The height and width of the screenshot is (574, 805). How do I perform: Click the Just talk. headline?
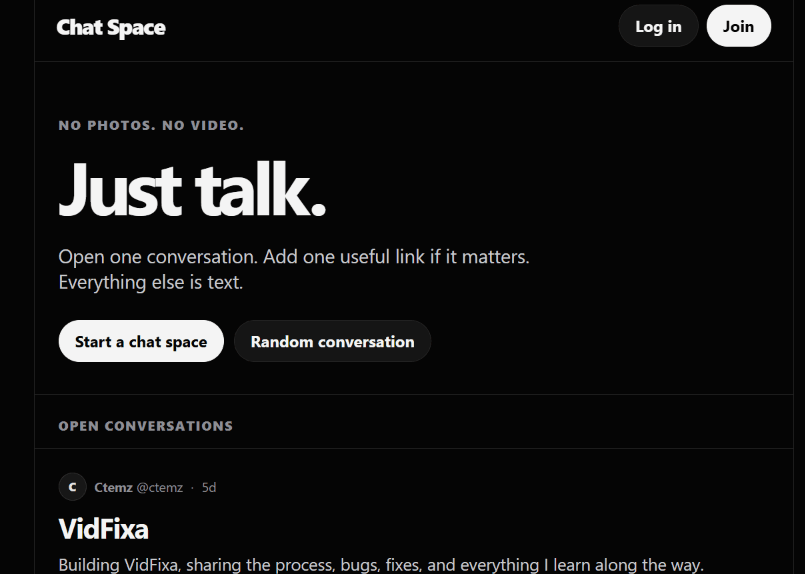[x=193, y=189]
